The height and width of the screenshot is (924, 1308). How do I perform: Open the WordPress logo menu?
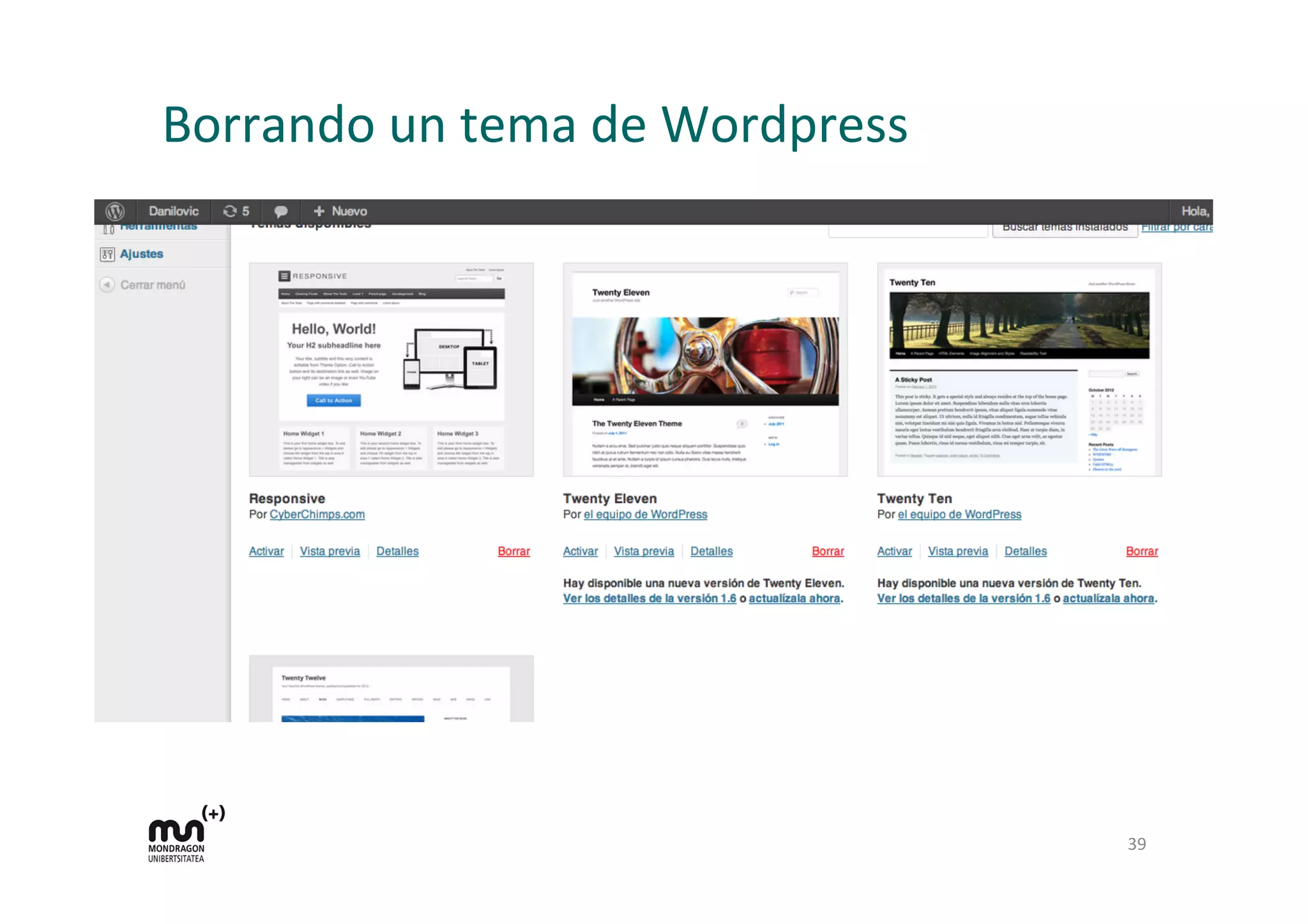[115, 211]
